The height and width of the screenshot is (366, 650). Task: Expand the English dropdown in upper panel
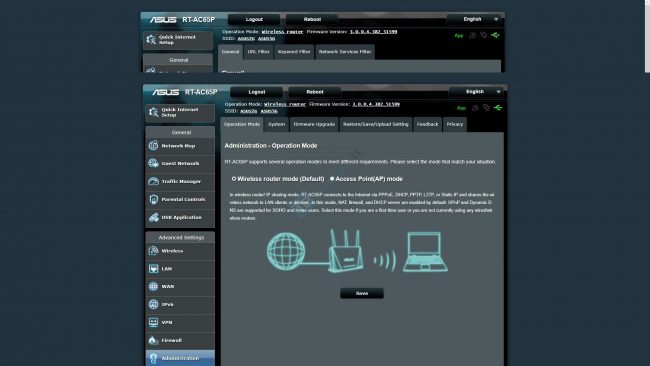475,19
